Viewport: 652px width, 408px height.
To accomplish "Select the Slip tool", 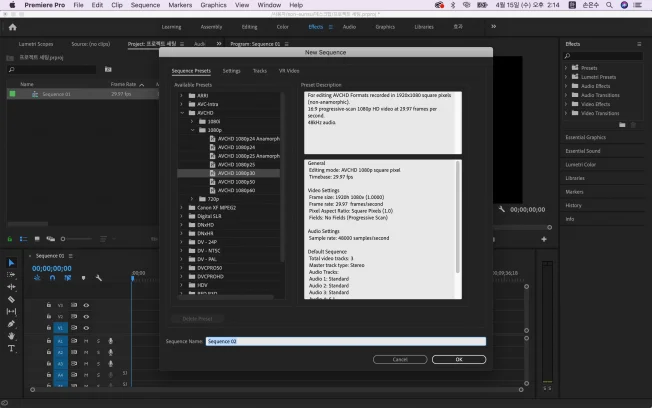I will (x=11, y=312).
